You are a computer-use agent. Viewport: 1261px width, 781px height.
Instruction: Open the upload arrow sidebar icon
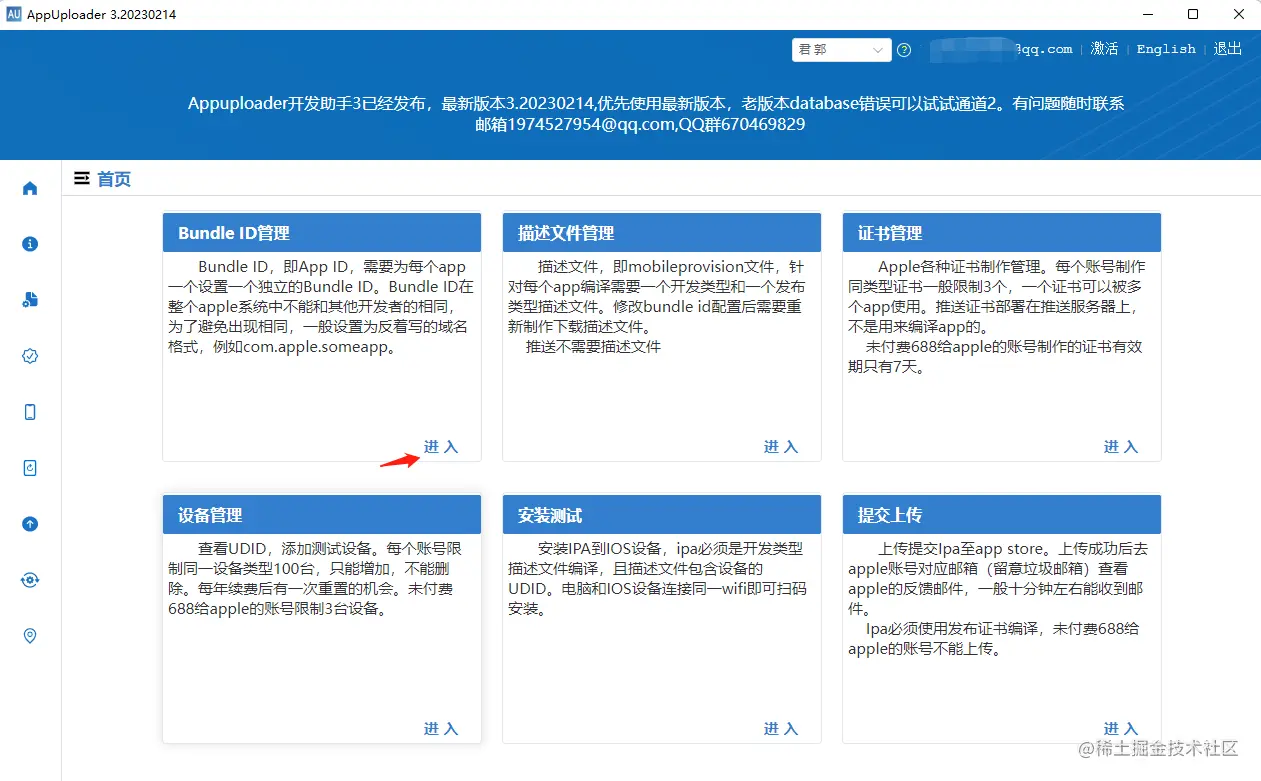coord(30,524)
